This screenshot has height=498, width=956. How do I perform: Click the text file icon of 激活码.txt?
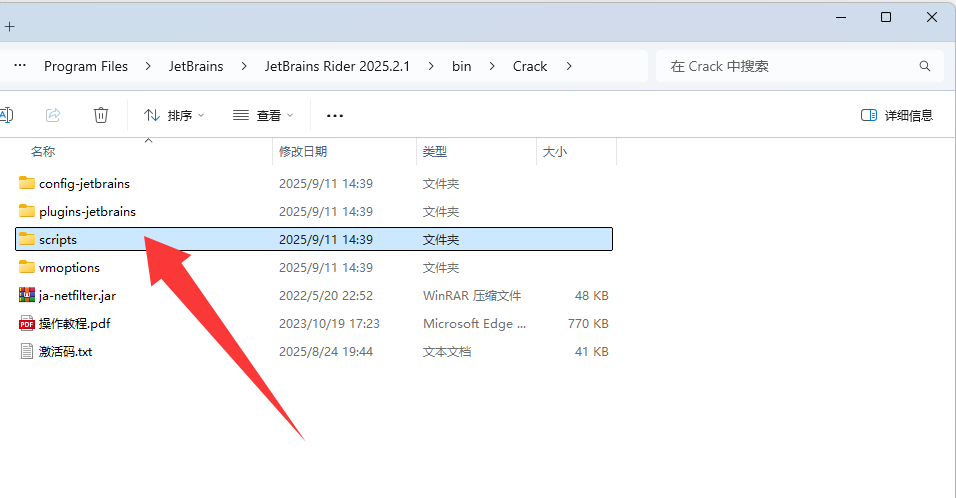(x=27, y=351)
